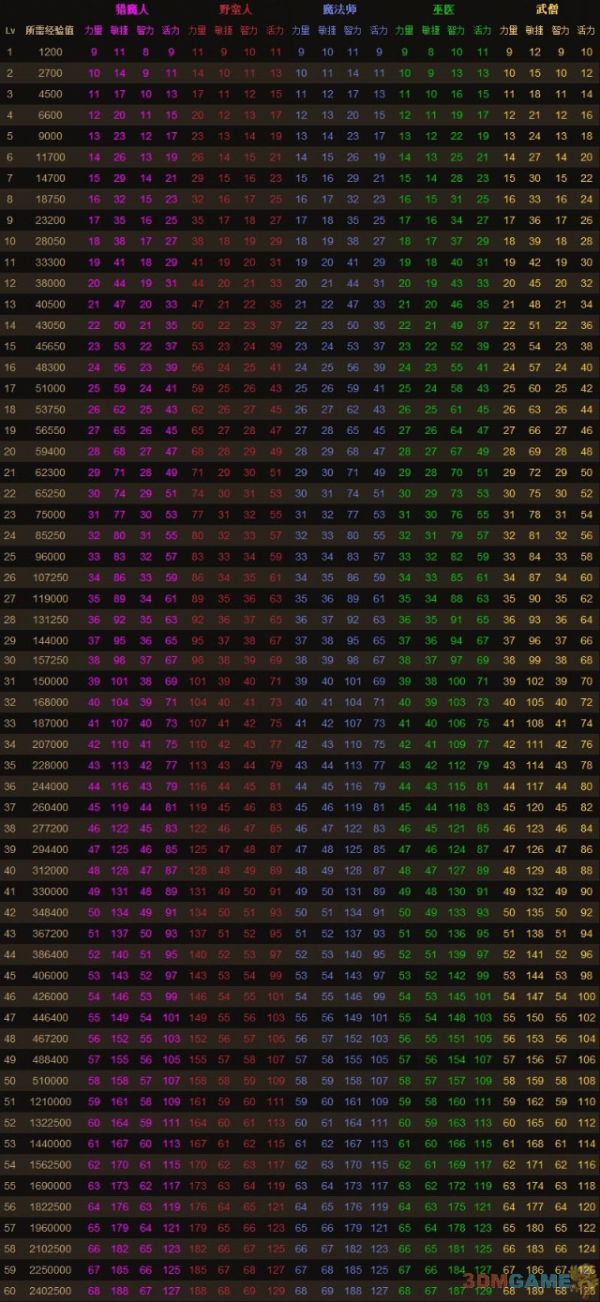Click the 力量 subheader under 猎魔人
Image resolution: width=600 pixels, height=1302 pixels.
click(93, 30)
